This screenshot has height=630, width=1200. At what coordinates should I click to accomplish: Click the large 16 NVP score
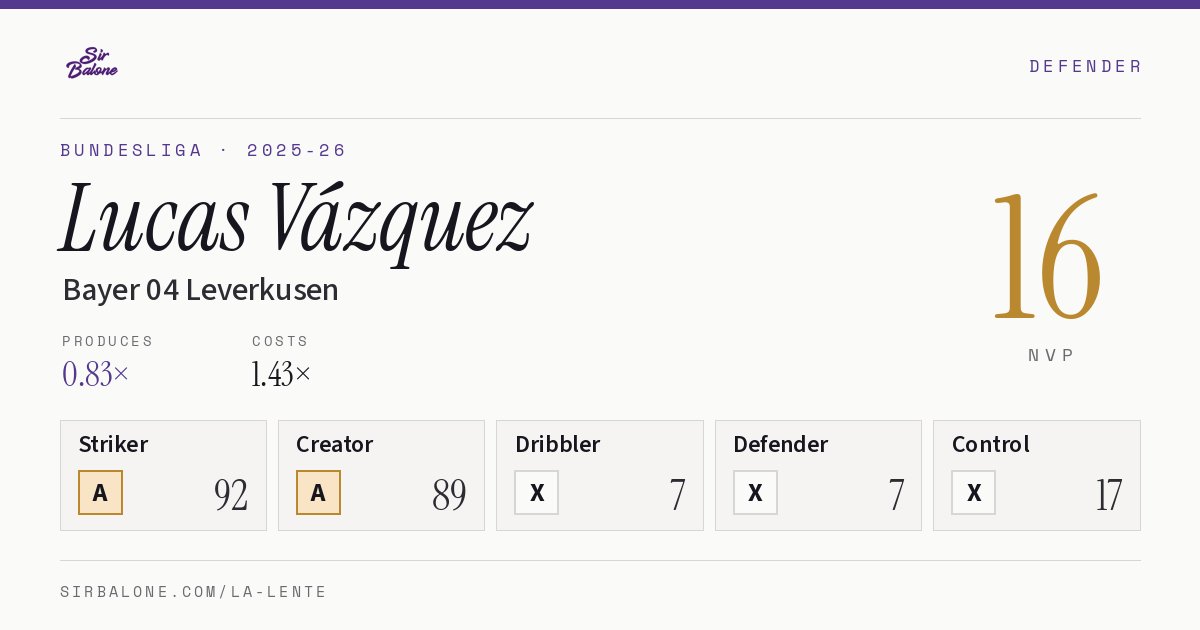(x=1047, y=257)
